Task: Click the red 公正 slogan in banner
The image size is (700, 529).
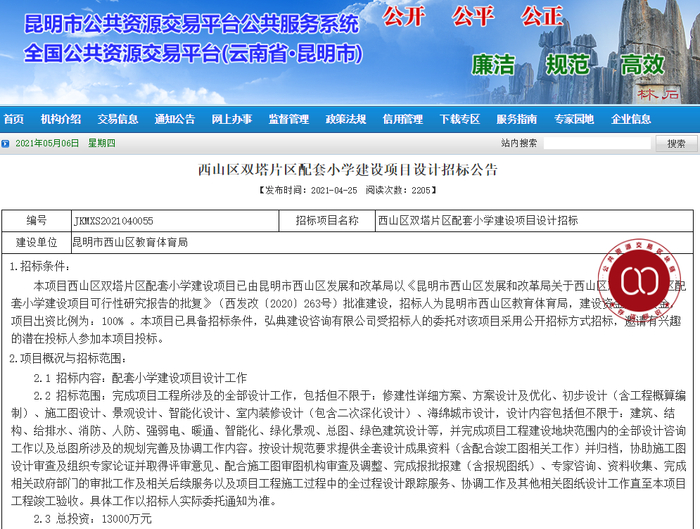Action: (541, 17)
